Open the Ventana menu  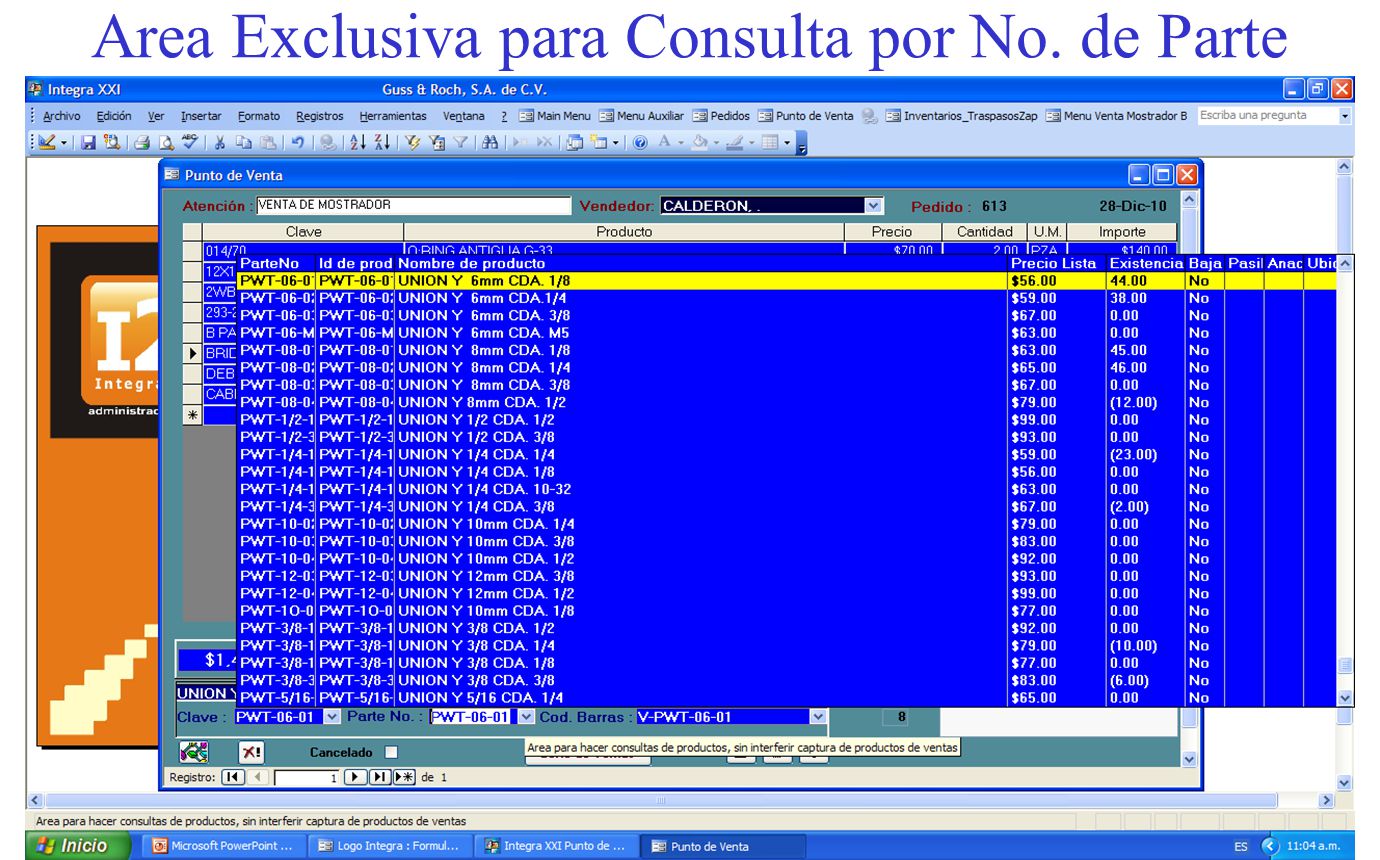[x=464, y=116]
